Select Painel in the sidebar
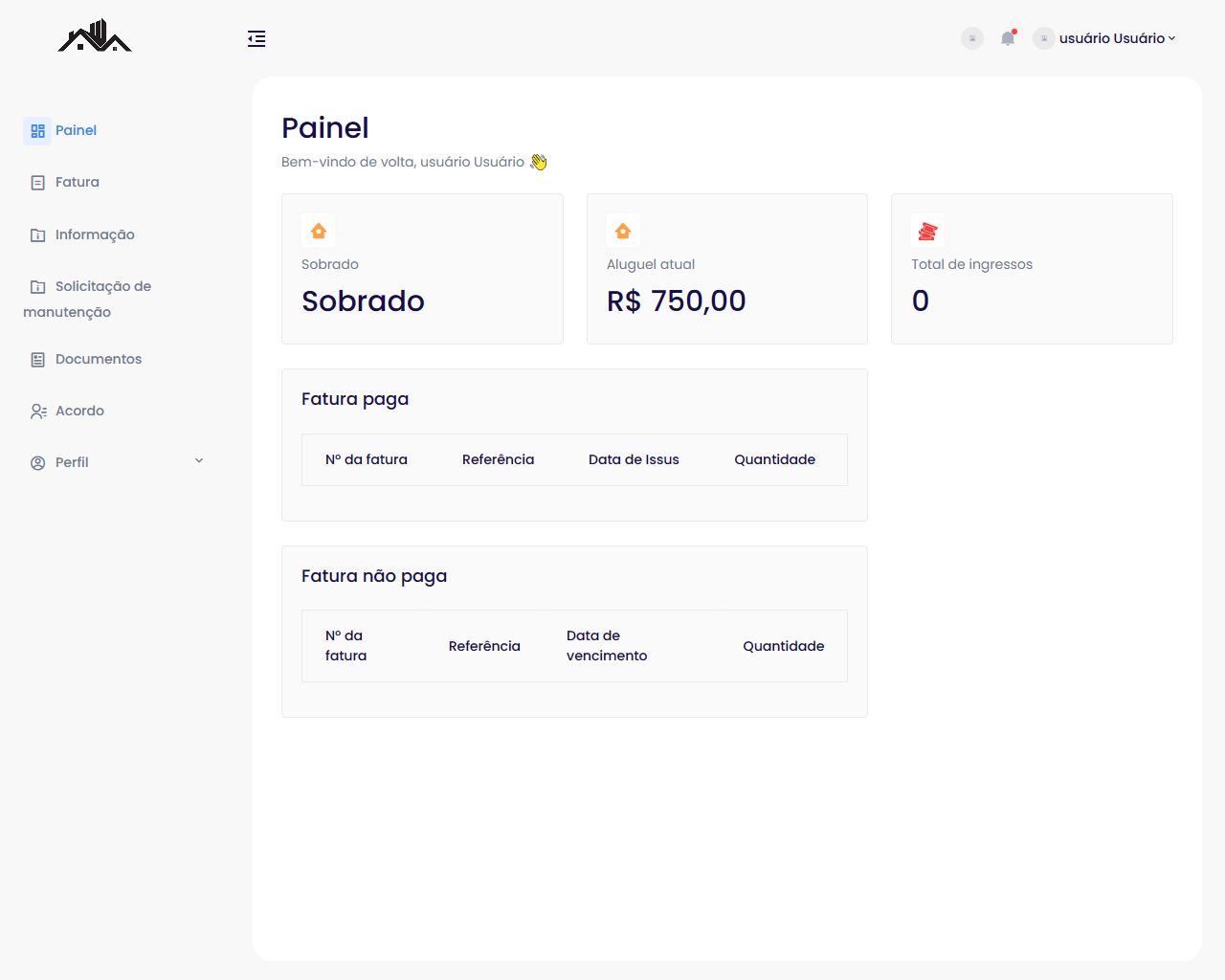This screenshot has height=980, width=1225. point(76,130)
